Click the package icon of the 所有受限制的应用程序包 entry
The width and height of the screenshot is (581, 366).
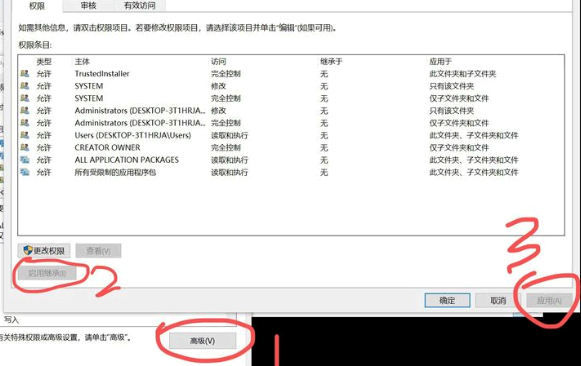click(x=25, y=172)
